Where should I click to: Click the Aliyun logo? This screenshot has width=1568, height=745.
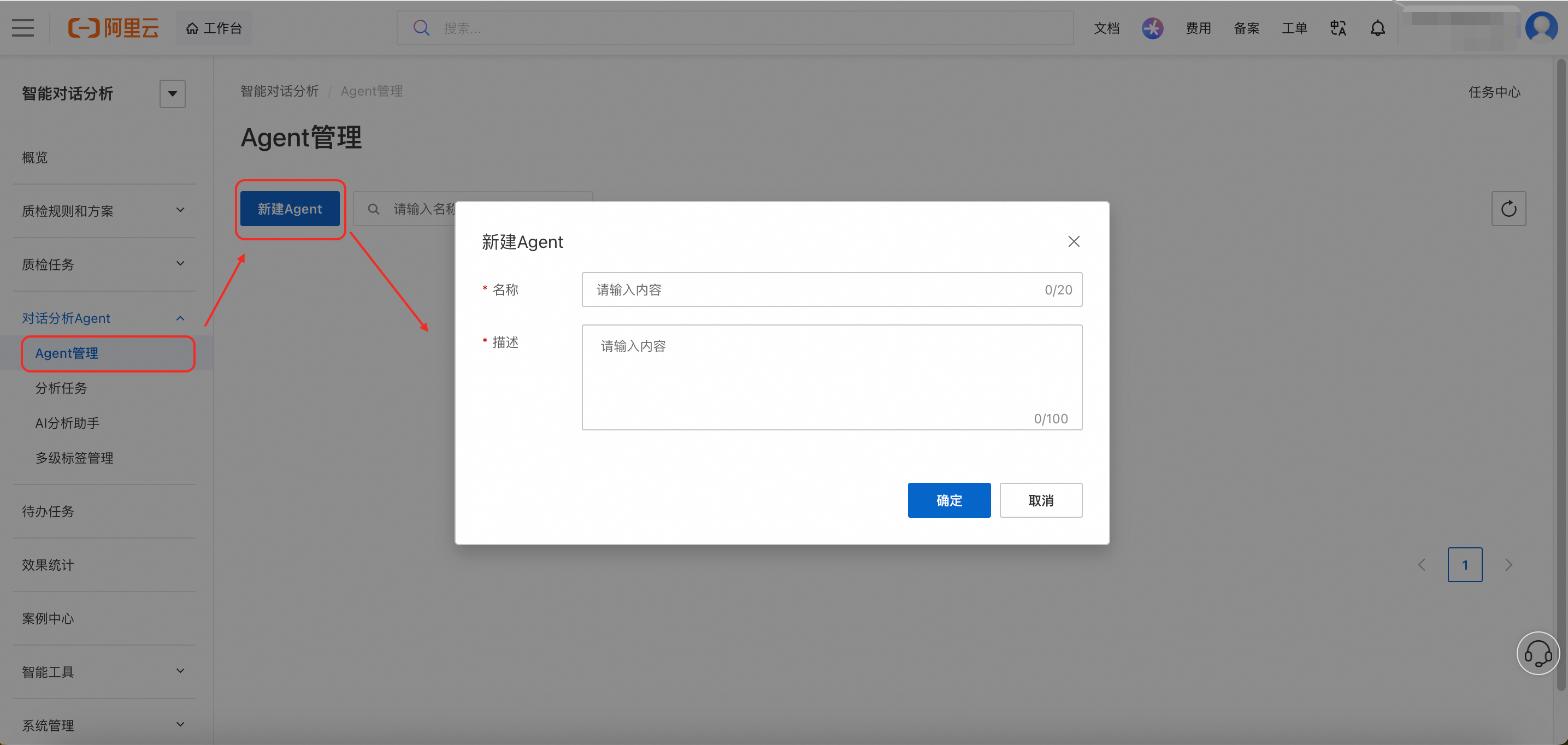pos(113,28)
